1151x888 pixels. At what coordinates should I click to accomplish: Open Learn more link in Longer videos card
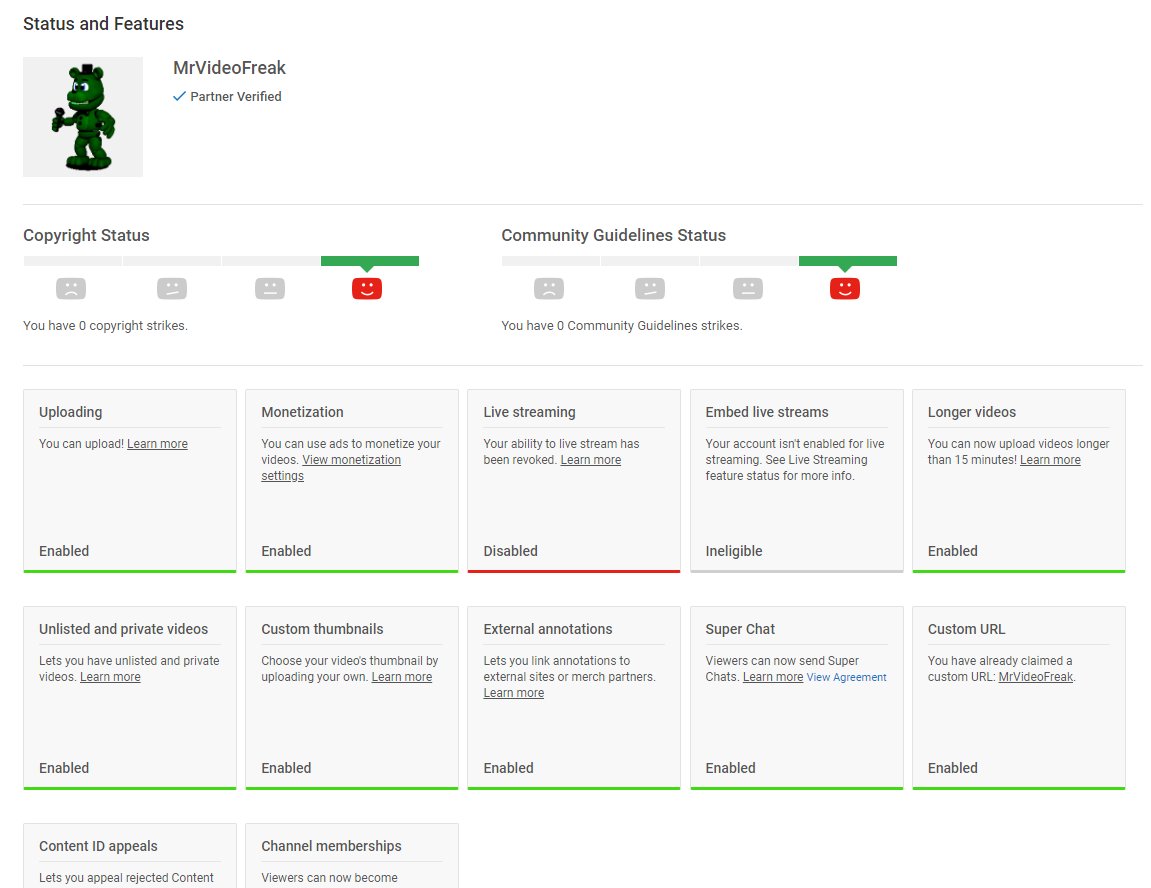(1050, 459)
